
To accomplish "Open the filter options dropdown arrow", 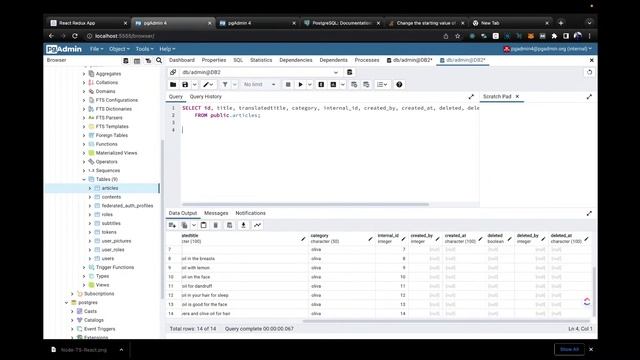I will pyautogui.click(x=235, y=84).
